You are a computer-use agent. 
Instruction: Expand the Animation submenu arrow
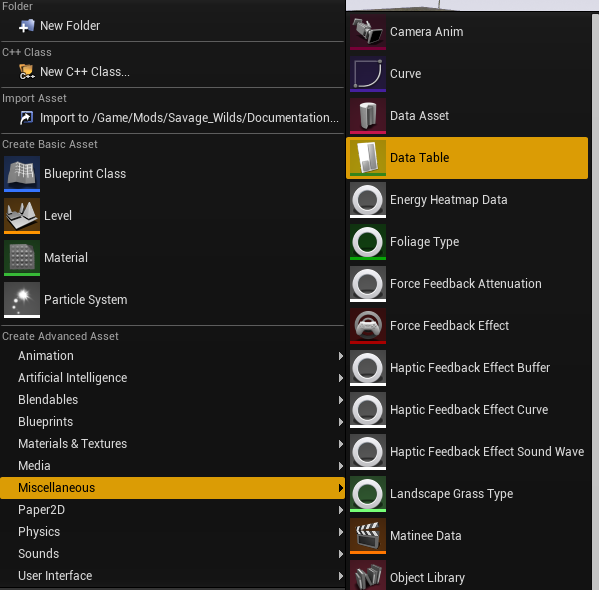[340, 356]
